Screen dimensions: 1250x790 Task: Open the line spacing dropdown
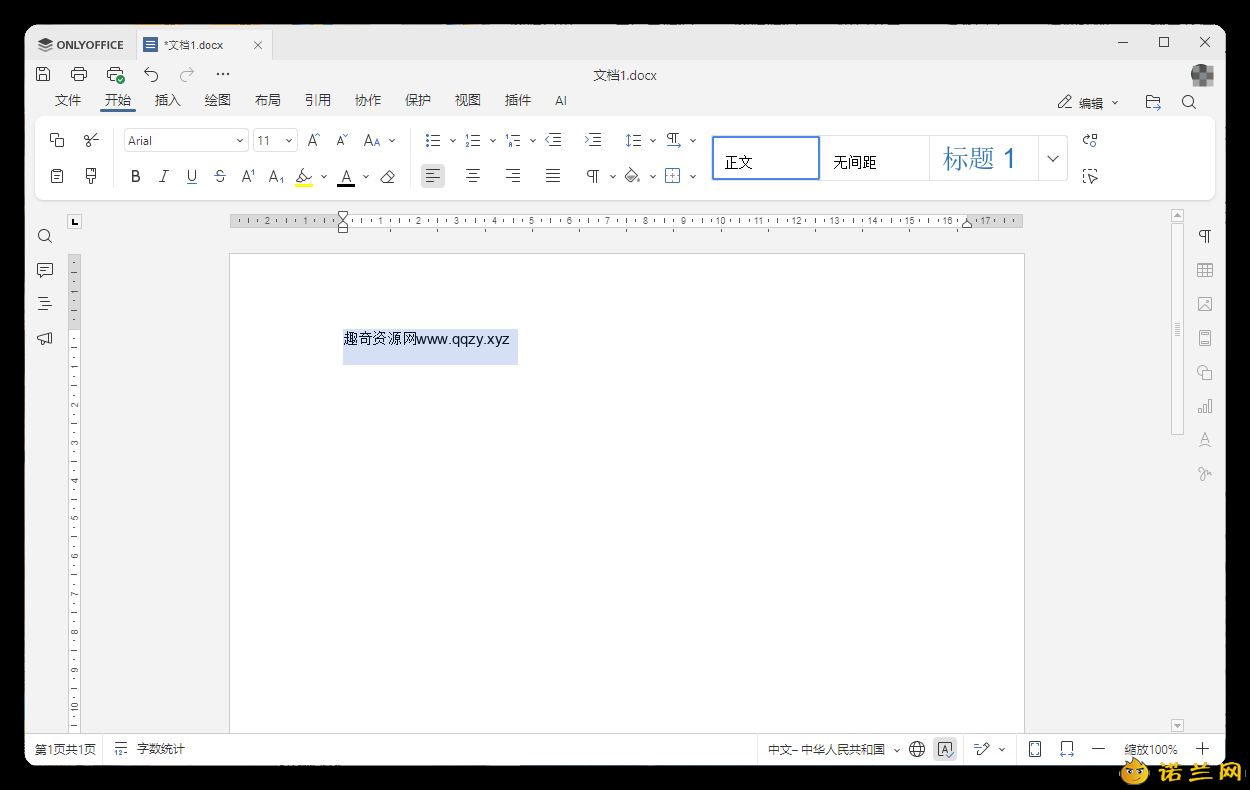pos(640,140)
